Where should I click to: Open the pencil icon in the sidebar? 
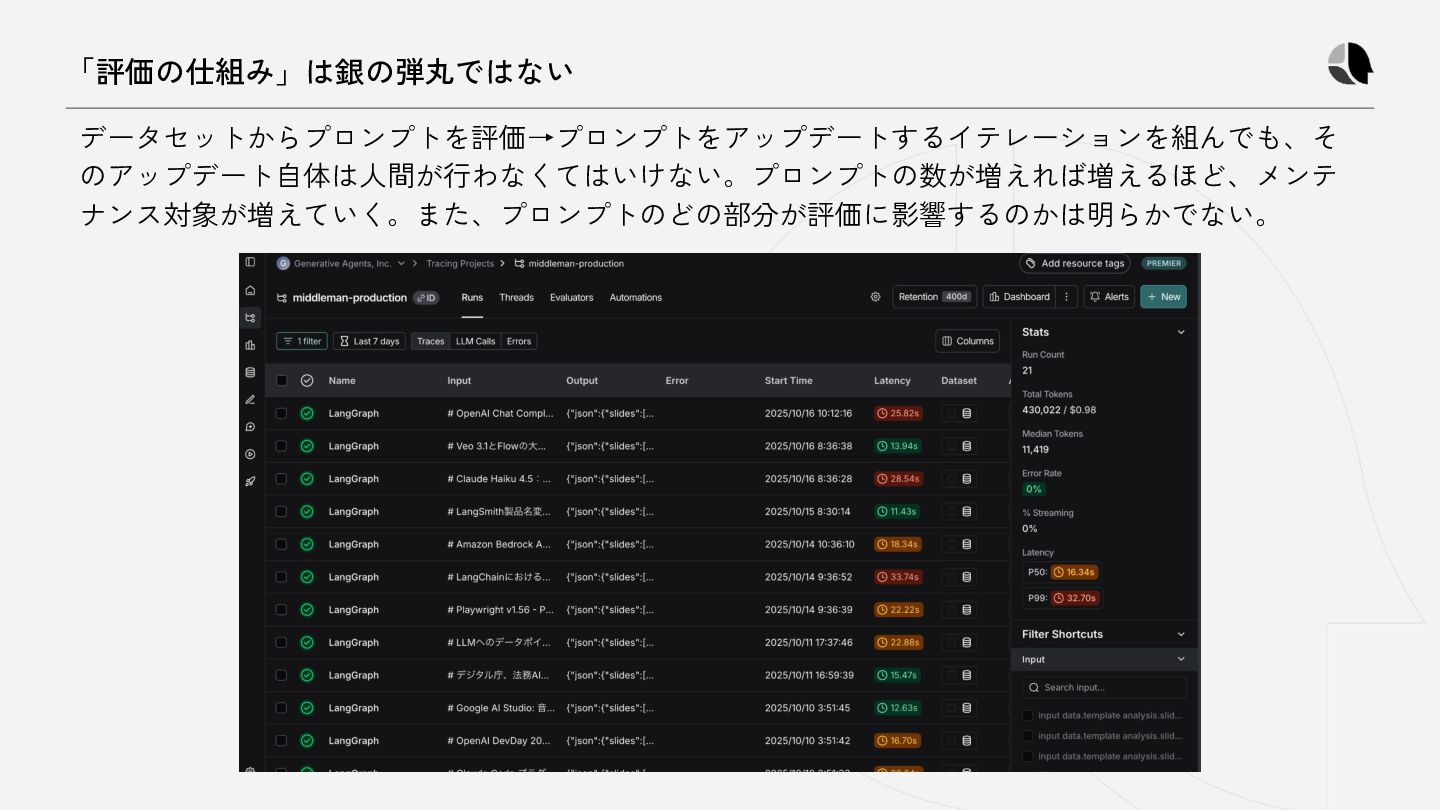[250, 399]
